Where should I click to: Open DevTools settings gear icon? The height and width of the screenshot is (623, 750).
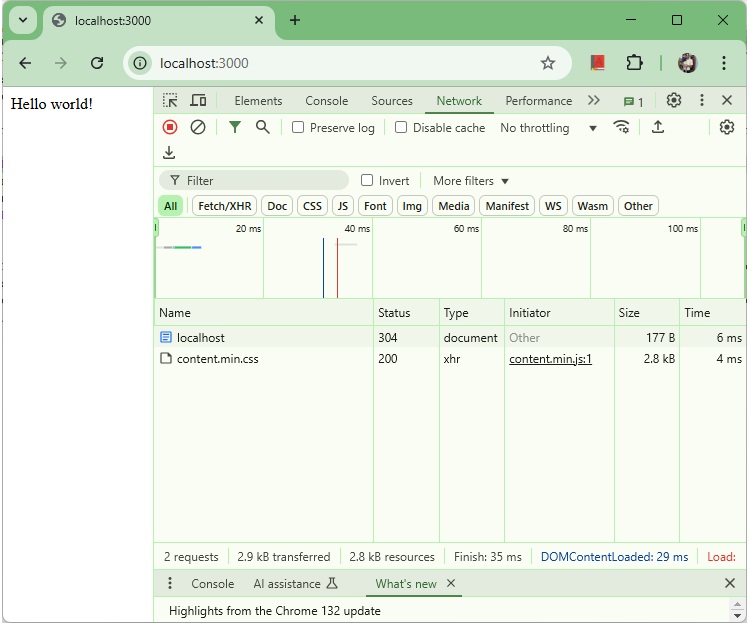674,100
